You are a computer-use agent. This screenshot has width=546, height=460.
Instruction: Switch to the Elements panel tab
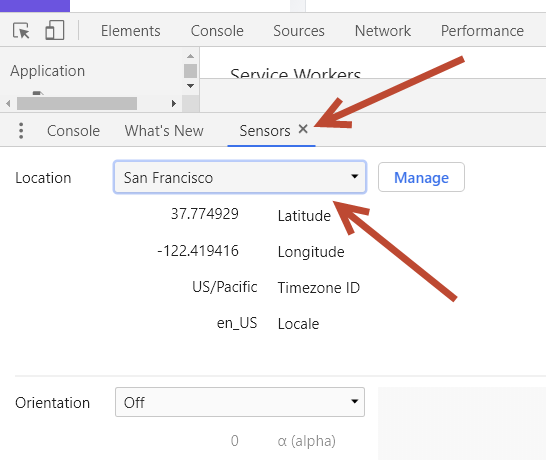pyautogui.click(x=131, y=31)
